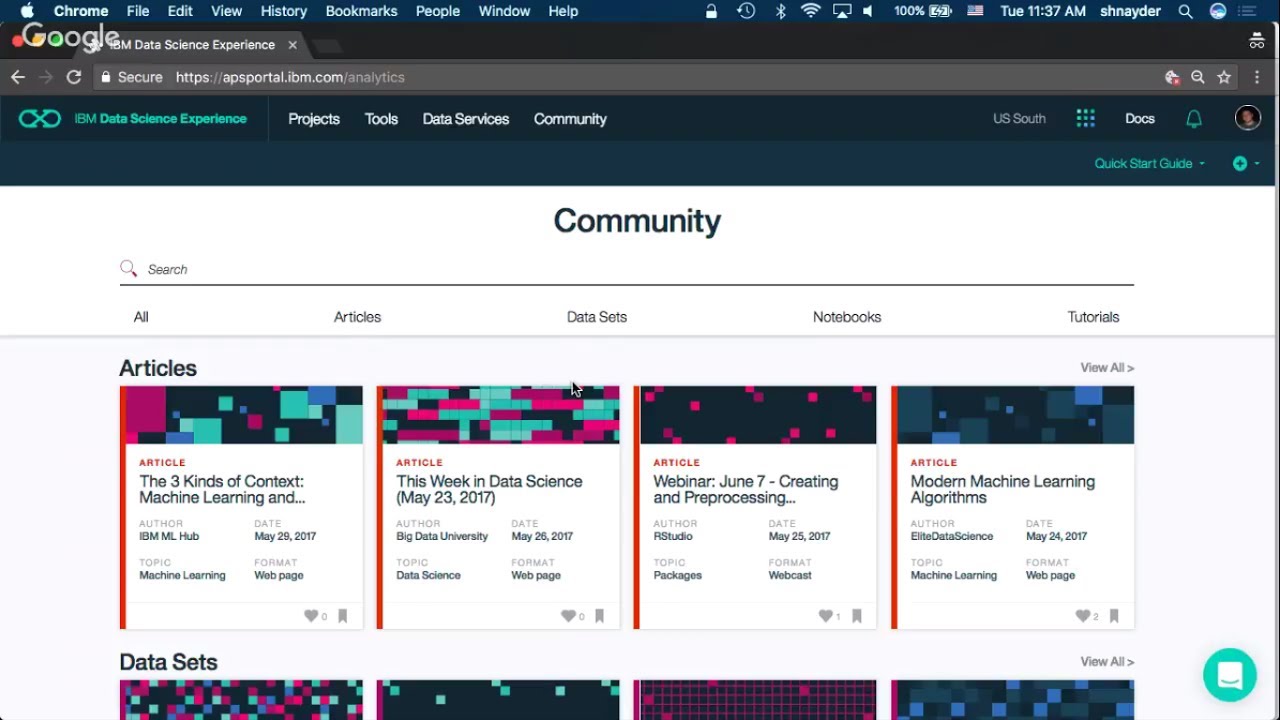View all Articles

[x=1107, y=368]
